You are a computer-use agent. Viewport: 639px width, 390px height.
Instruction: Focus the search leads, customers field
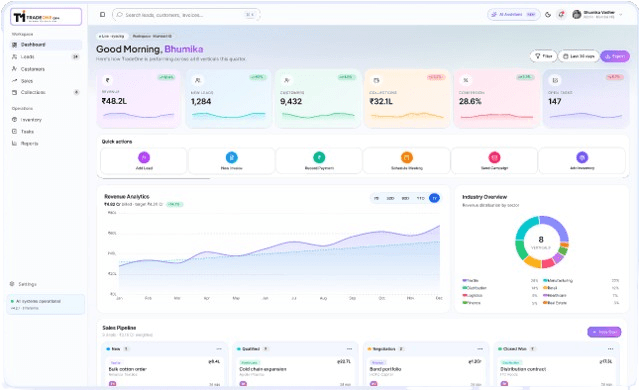[186, 15]
